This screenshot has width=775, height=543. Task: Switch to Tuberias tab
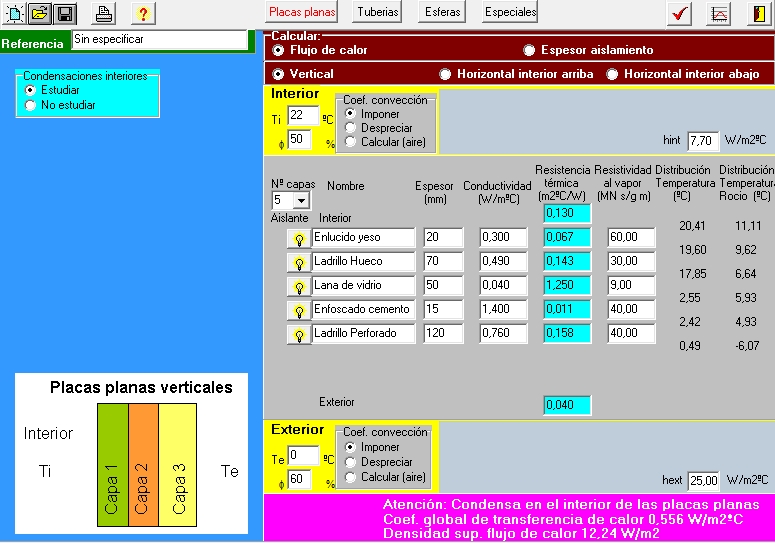point(378,12)
